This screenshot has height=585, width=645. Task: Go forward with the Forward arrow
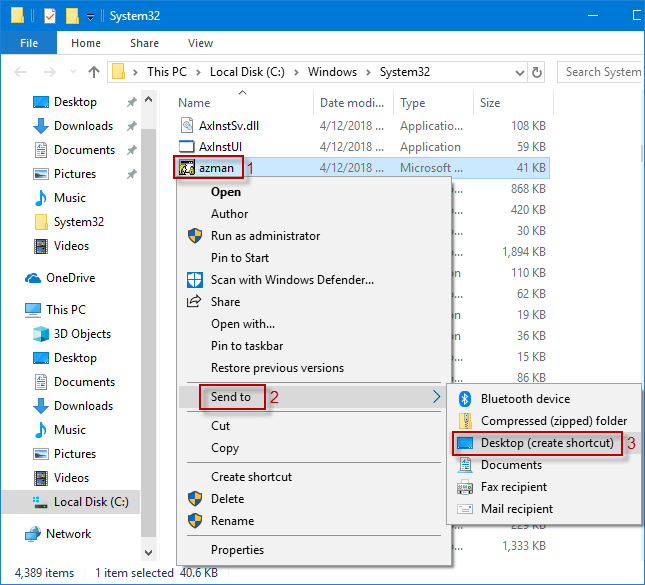point(50,72)
